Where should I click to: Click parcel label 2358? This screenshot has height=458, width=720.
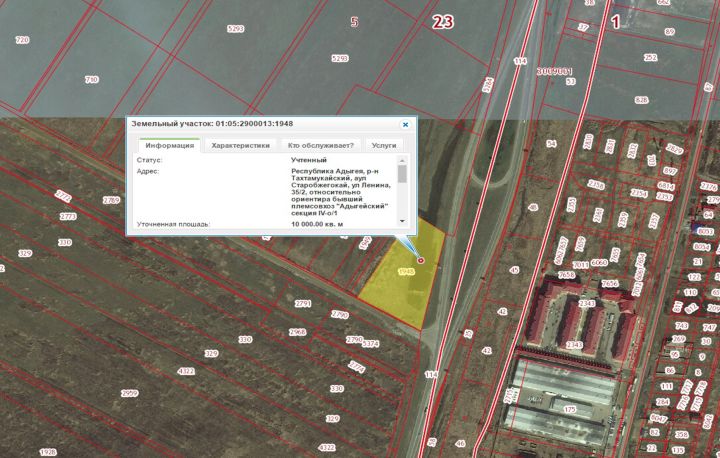tap(596, 185)
